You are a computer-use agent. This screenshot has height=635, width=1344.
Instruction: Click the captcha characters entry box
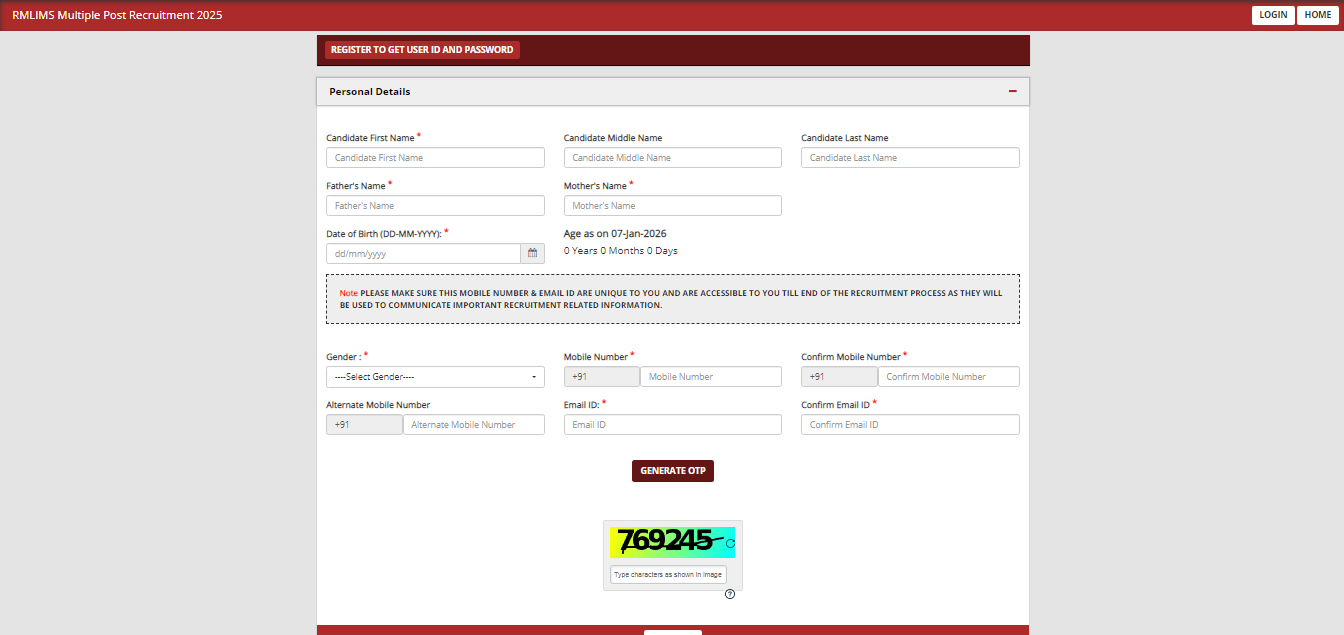[667, 574]
